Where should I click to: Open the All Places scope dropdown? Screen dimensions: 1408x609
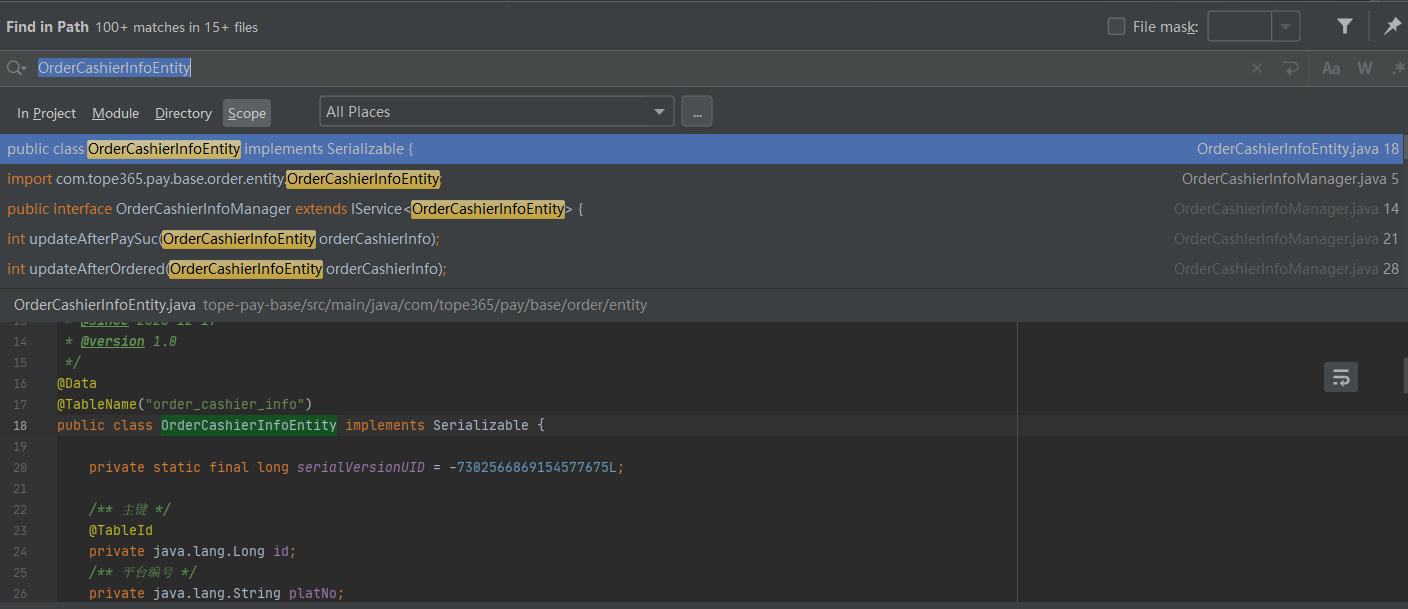496,111
